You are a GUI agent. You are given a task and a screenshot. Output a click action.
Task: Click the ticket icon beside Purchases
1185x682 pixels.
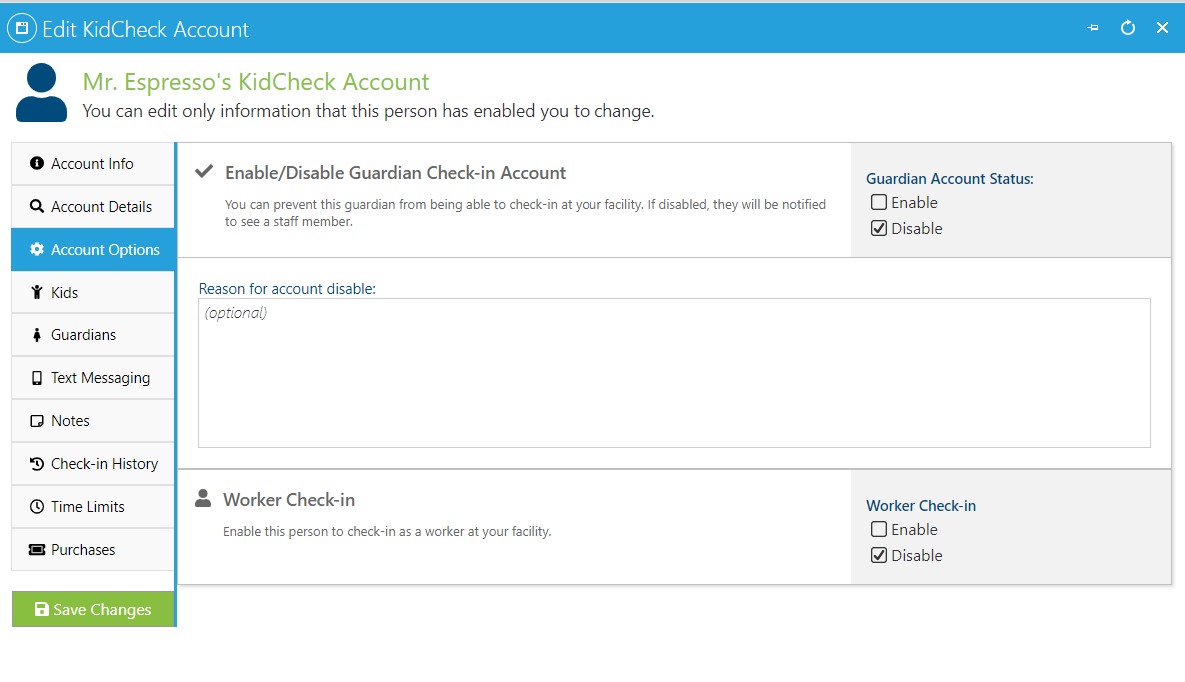click(36, 550)
